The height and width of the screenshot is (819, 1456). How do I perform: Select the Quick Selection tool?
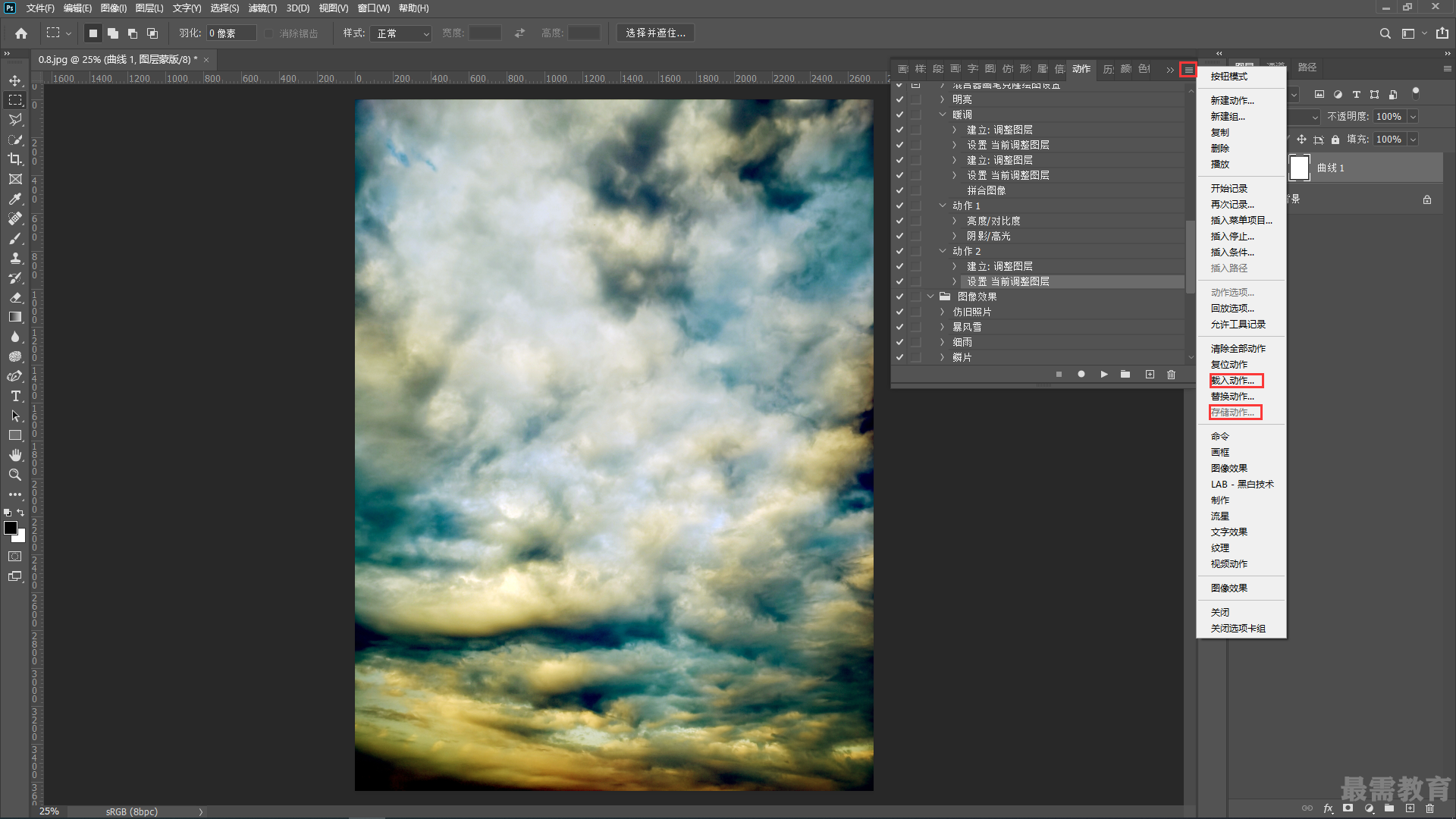click(15, 140)
